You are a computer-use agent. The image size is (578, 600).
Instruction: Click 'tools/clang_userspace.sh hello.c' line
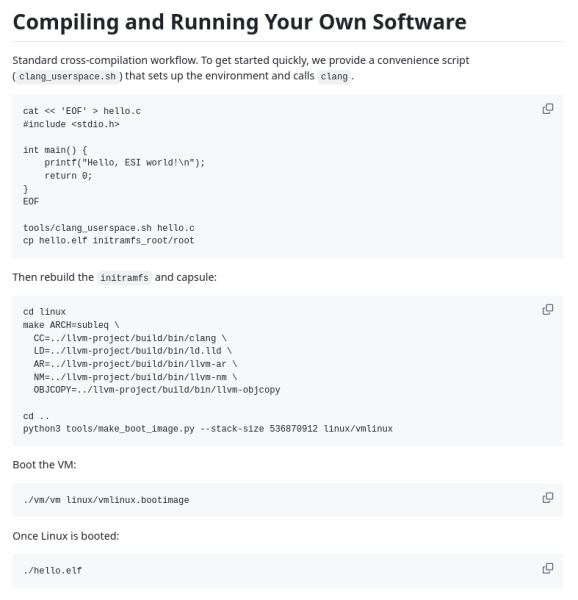[109, 228]
